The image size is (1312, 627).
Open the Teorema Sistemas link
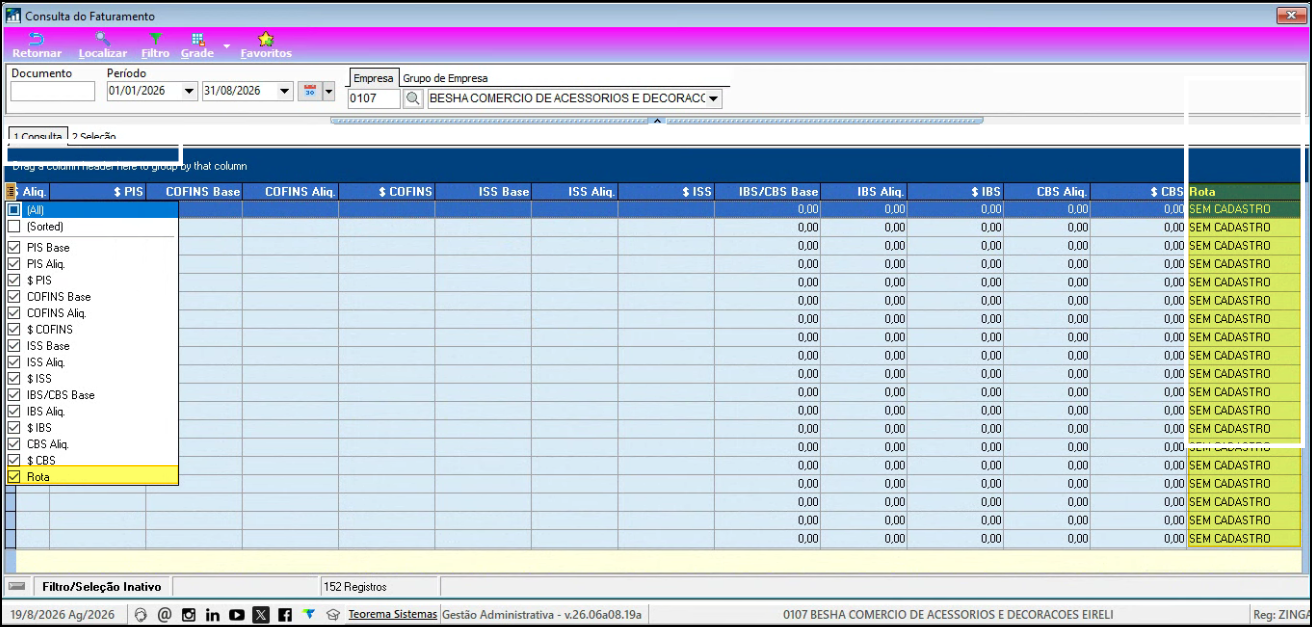coord(393,614)
